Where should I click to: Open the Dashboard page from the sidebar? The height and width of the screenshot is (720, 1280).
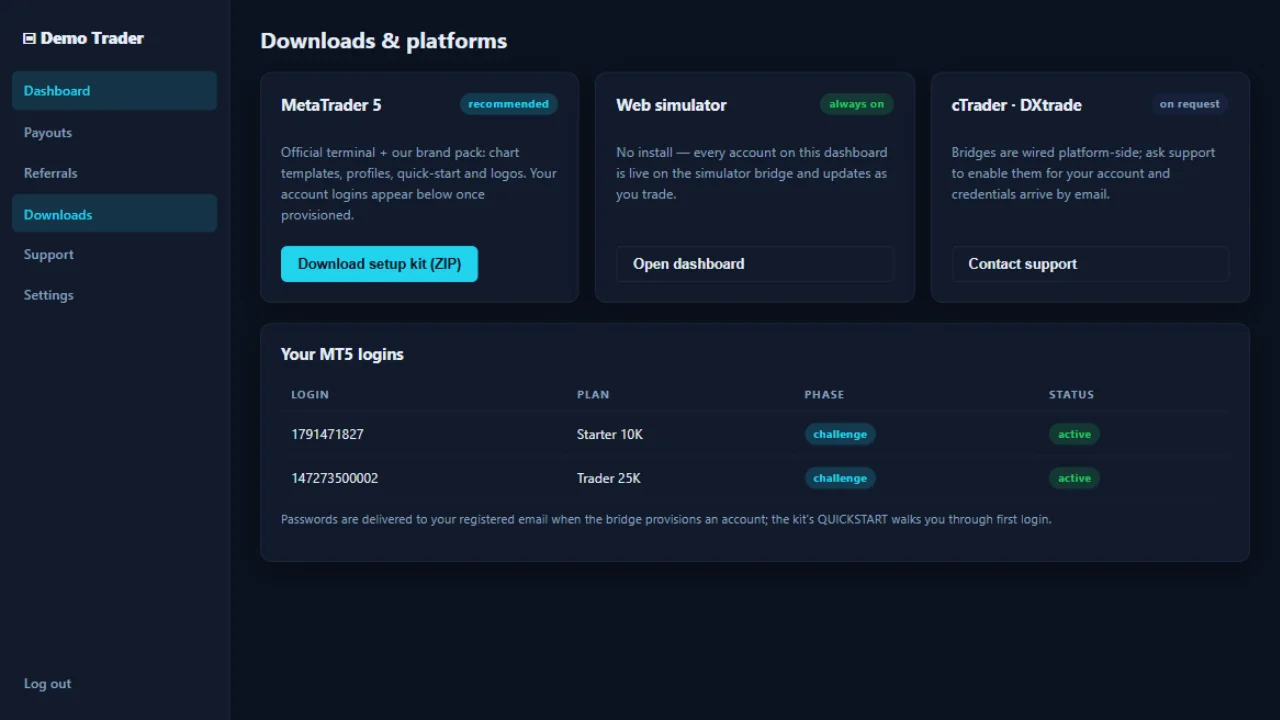114,91
